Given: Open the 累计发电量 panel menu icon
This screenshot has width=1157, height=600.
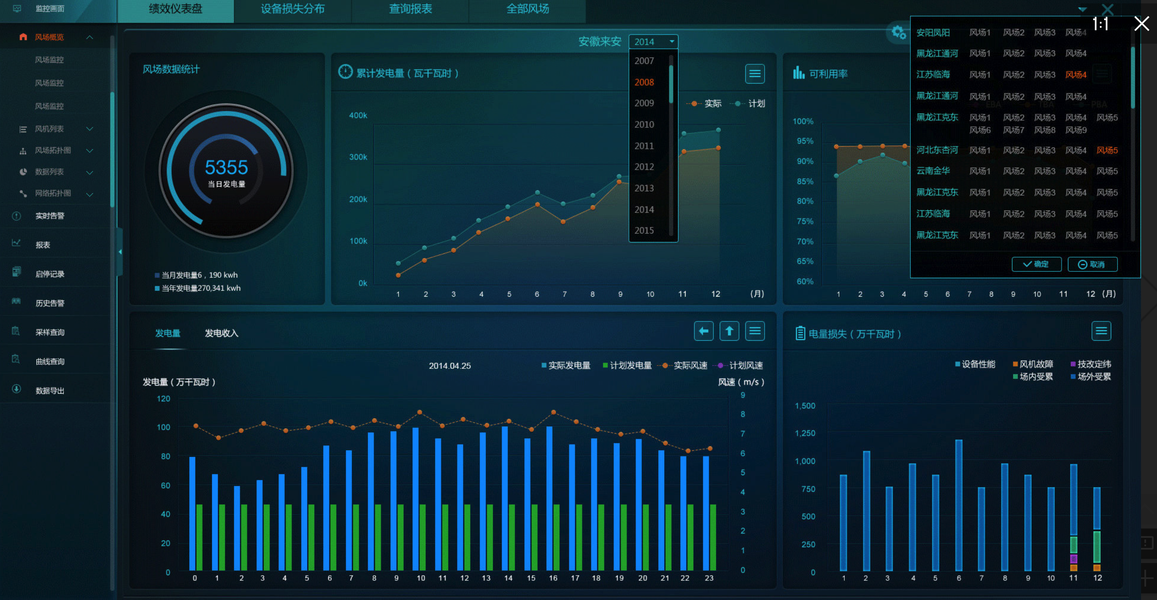Looking at the screenshot, I should click(x=754, y=73).
